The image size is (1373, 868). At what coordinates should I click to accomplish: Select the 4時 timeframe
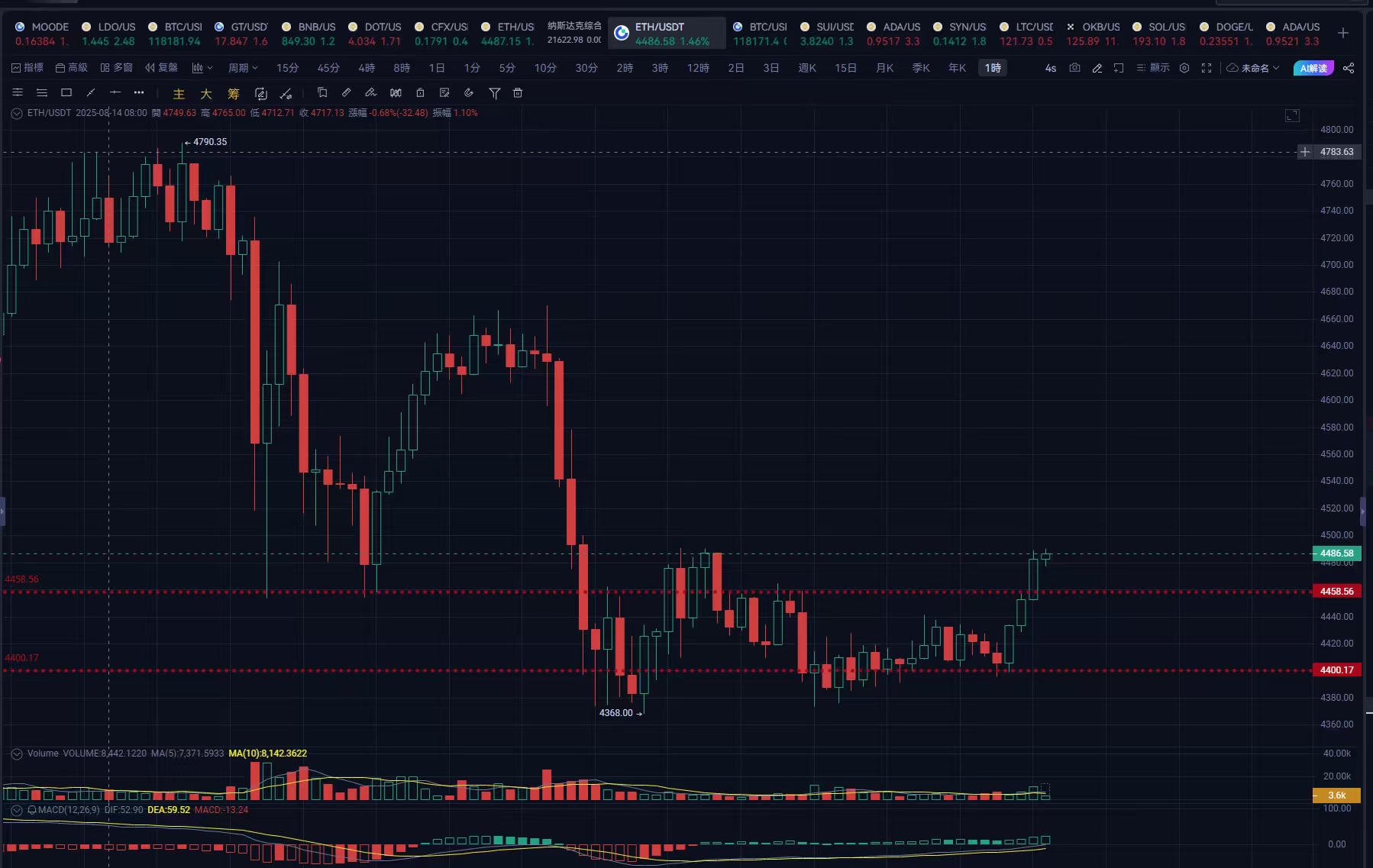tap(367, 68)
